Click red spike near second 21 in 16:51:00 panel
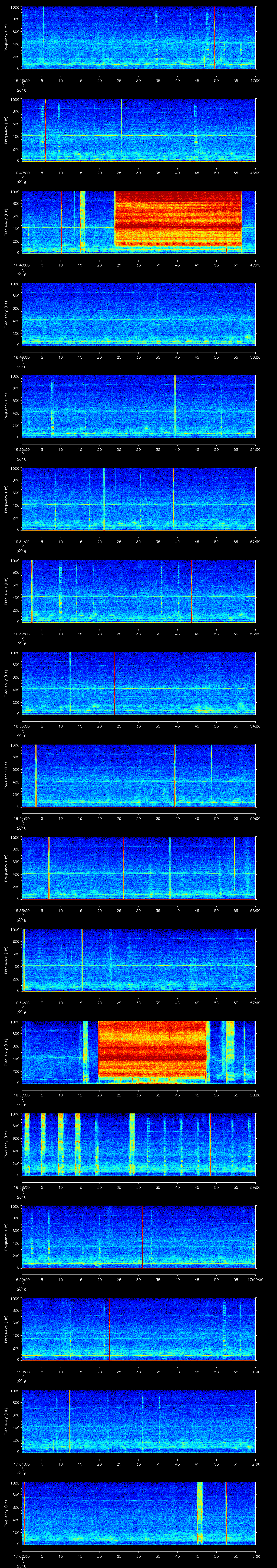This screenshot has width=277, height=1568. click(x=104, y=499)
